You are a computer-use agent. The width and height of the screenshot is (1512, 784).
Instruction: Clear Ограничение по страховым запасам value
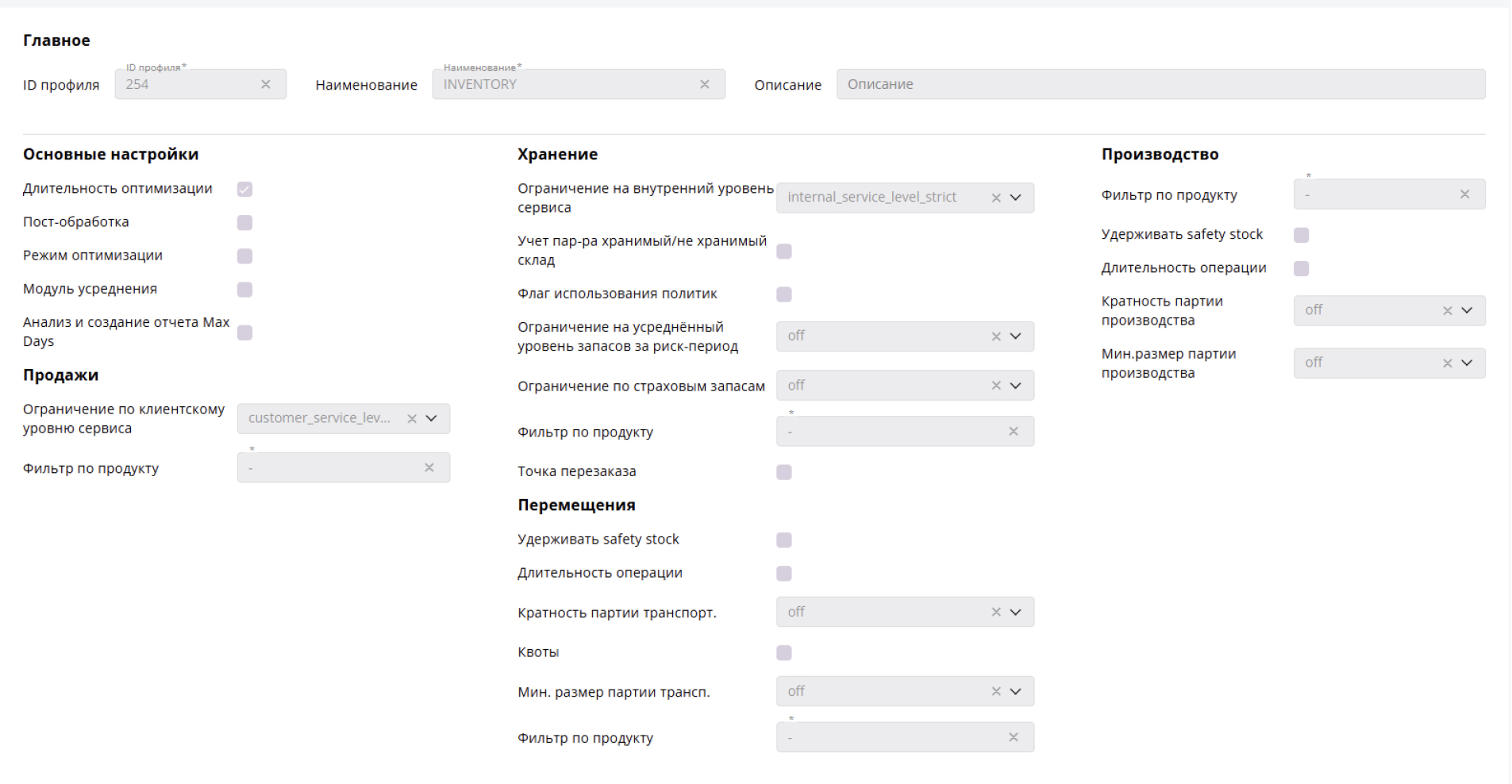[x=996, y=386]
